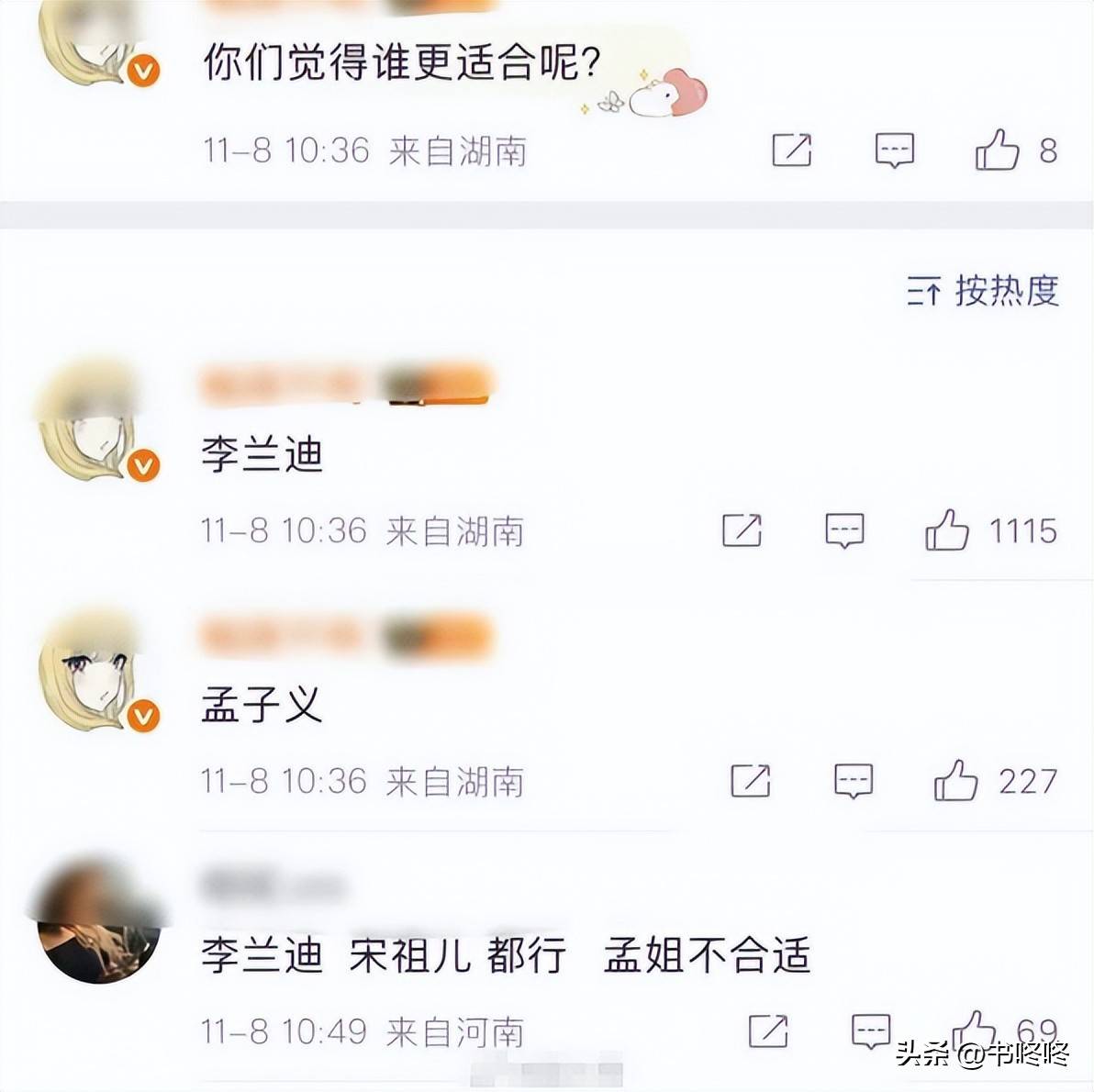Open the sort arrow icon beside 按热度
Image resolution: width=1094 pixels, height=1092 pixels.
point(924,291)
